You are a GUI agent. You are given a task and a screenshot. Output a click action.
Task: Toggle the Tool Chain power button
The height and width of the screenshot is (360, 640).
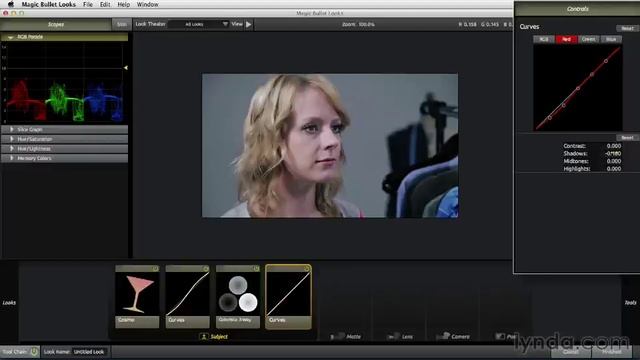coord(34,351)
